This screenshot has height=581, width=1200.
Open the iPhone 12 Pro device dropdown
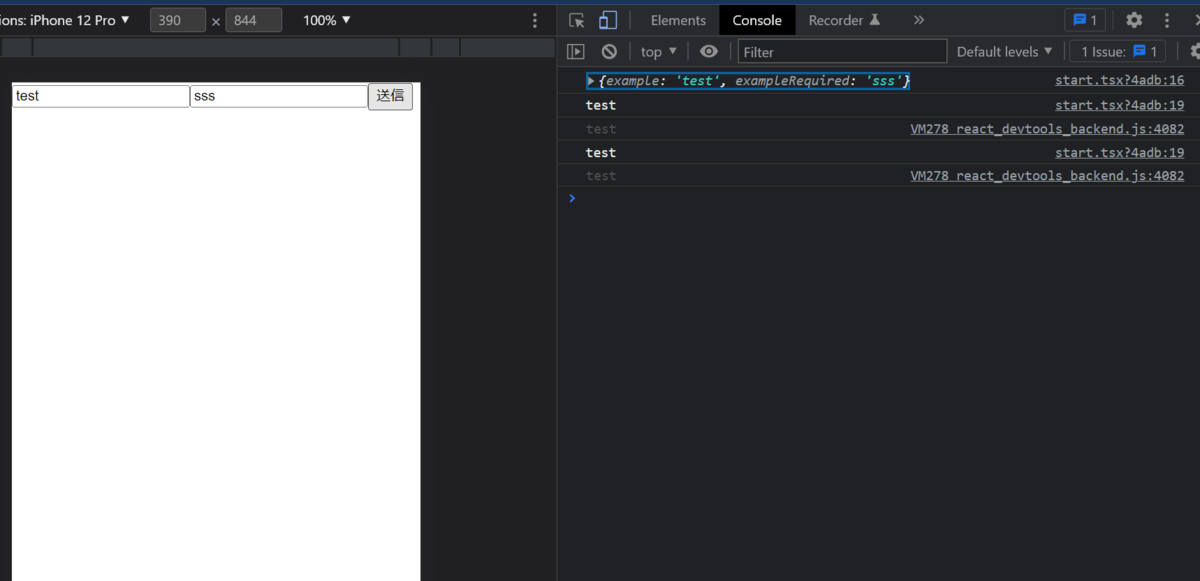66,20
